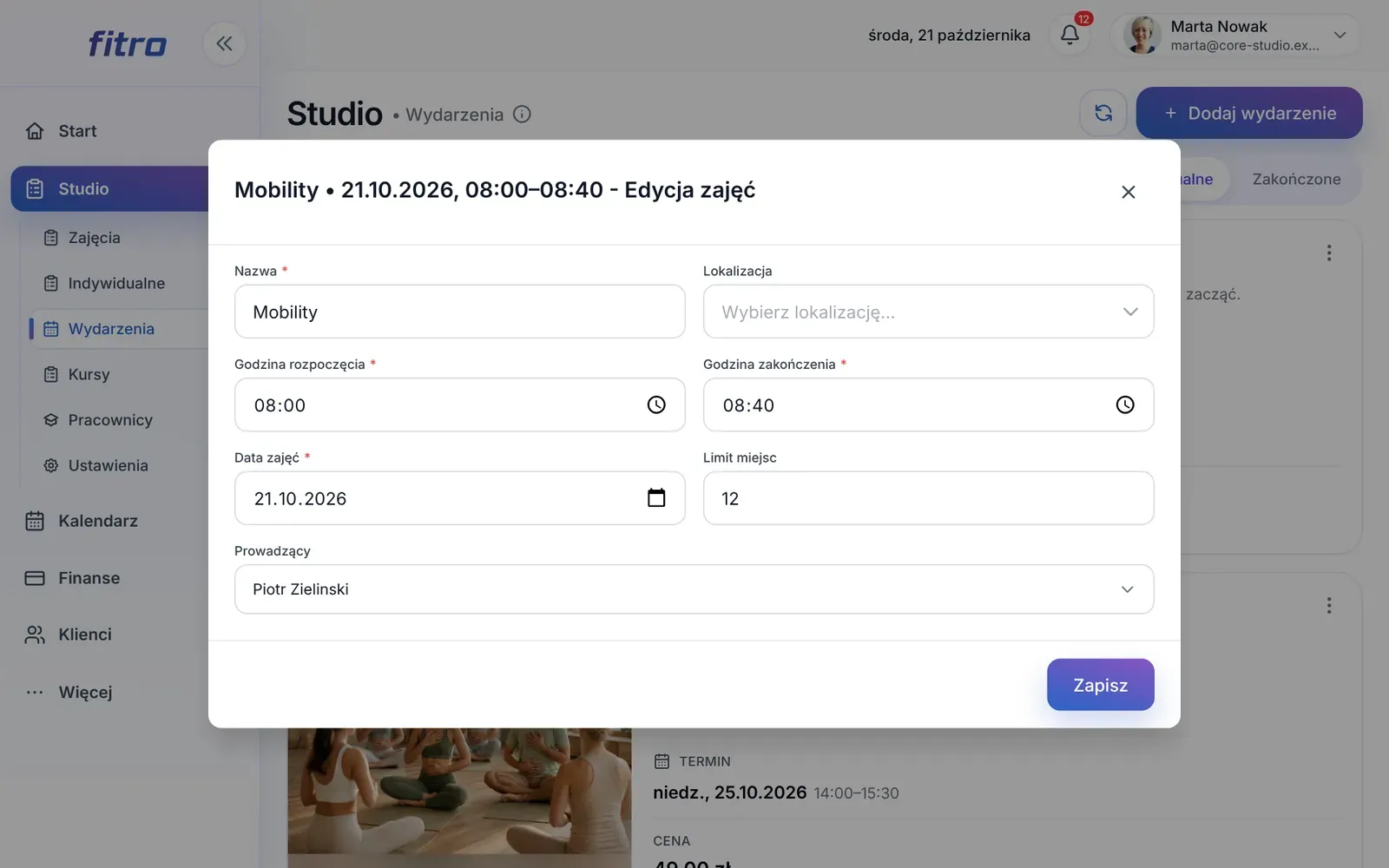
Task: Open the notifications bell
Action: pos(1070,35)
